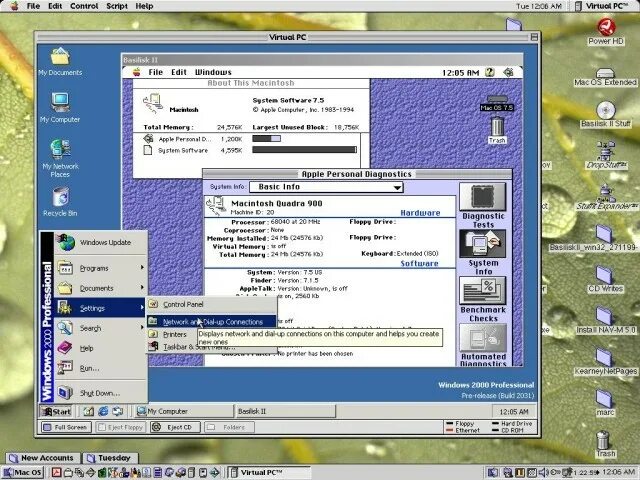
Task: Switch to Basilisk II taskbar button
Action: click(x=286, y=411)
